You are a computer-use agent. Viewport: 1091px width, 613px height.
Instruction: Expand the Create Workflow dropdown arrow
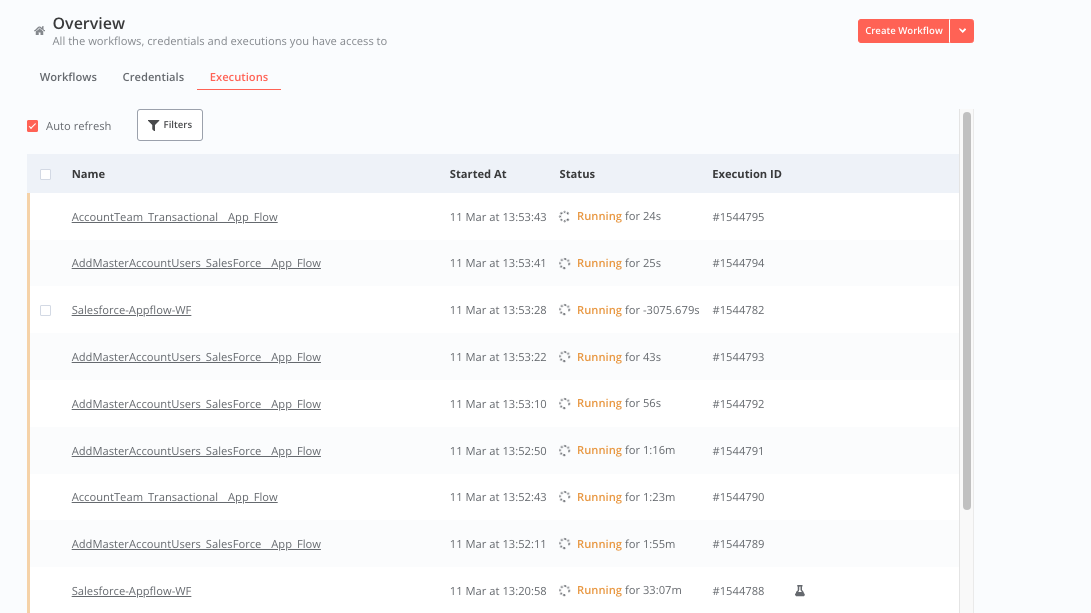(x=962, y=31)
